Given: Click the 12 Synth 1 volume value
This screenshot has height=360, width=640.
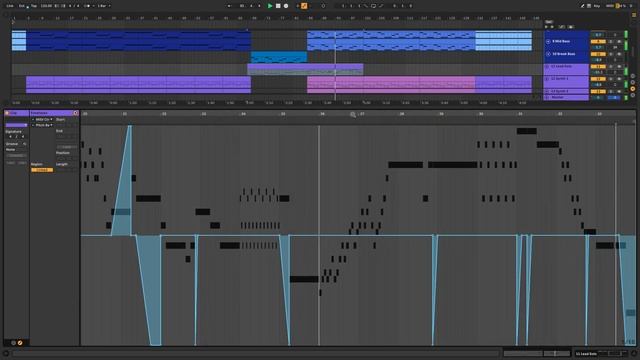Looking at the screenshot, I should click(x=598, y=85).
